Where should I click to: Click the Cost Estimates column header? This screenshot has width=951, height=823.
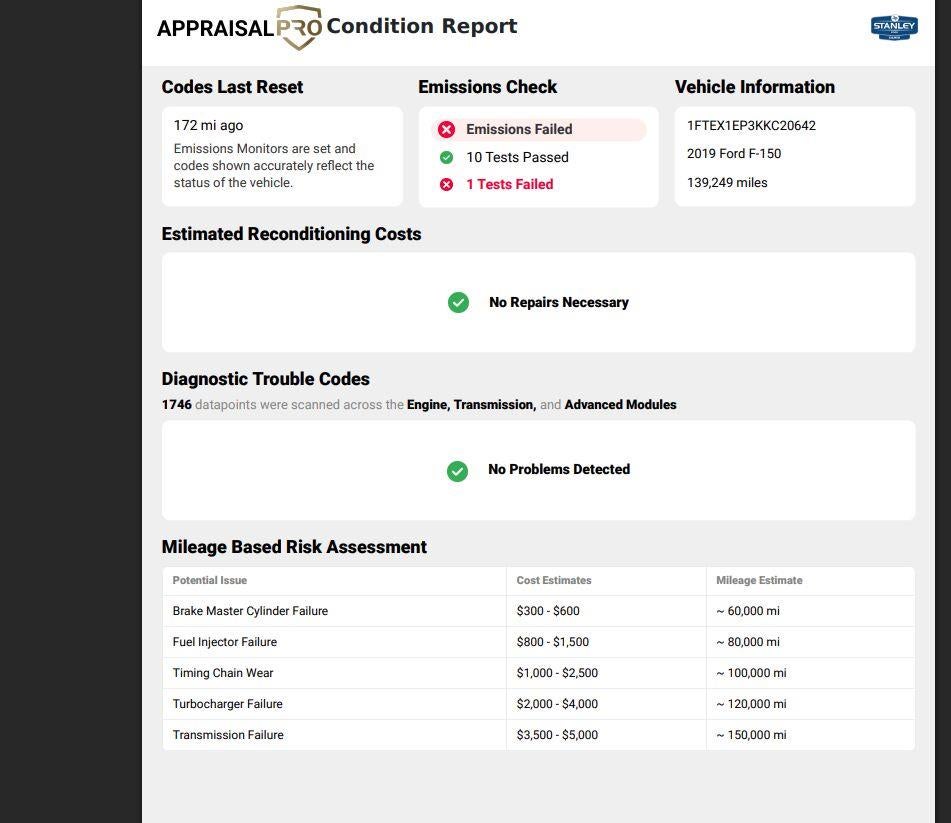554,580
